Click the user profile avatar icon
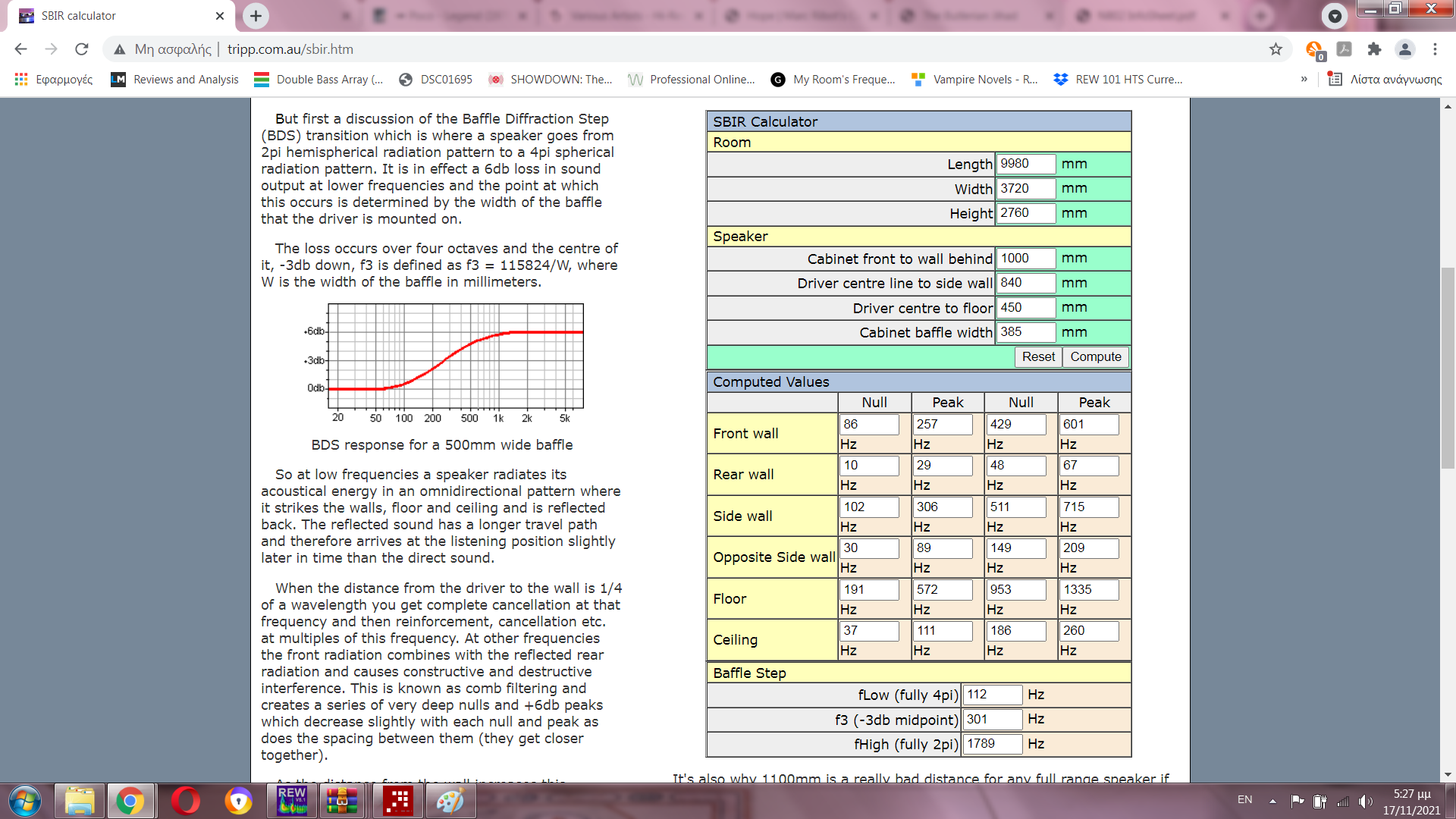 click(1404, 49)
